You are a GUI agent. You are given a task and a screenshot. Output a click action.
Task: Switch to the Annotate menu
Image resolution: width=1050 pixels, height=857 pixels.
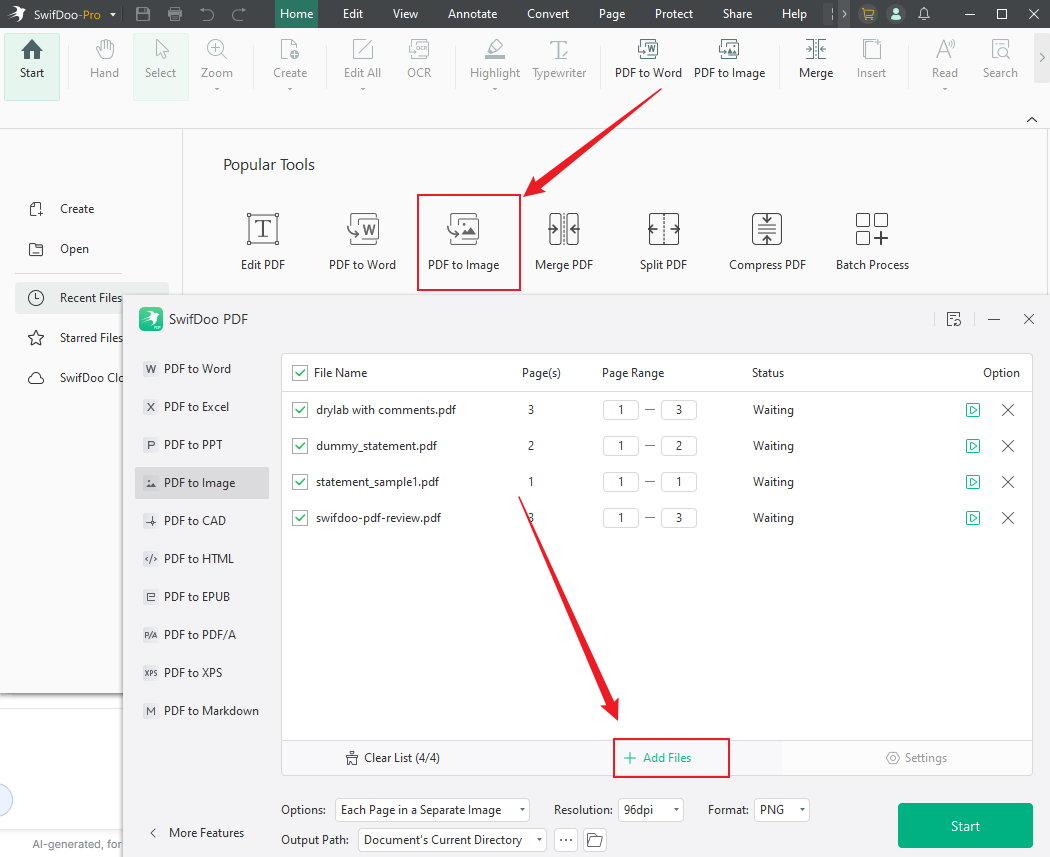click(472, 14)
